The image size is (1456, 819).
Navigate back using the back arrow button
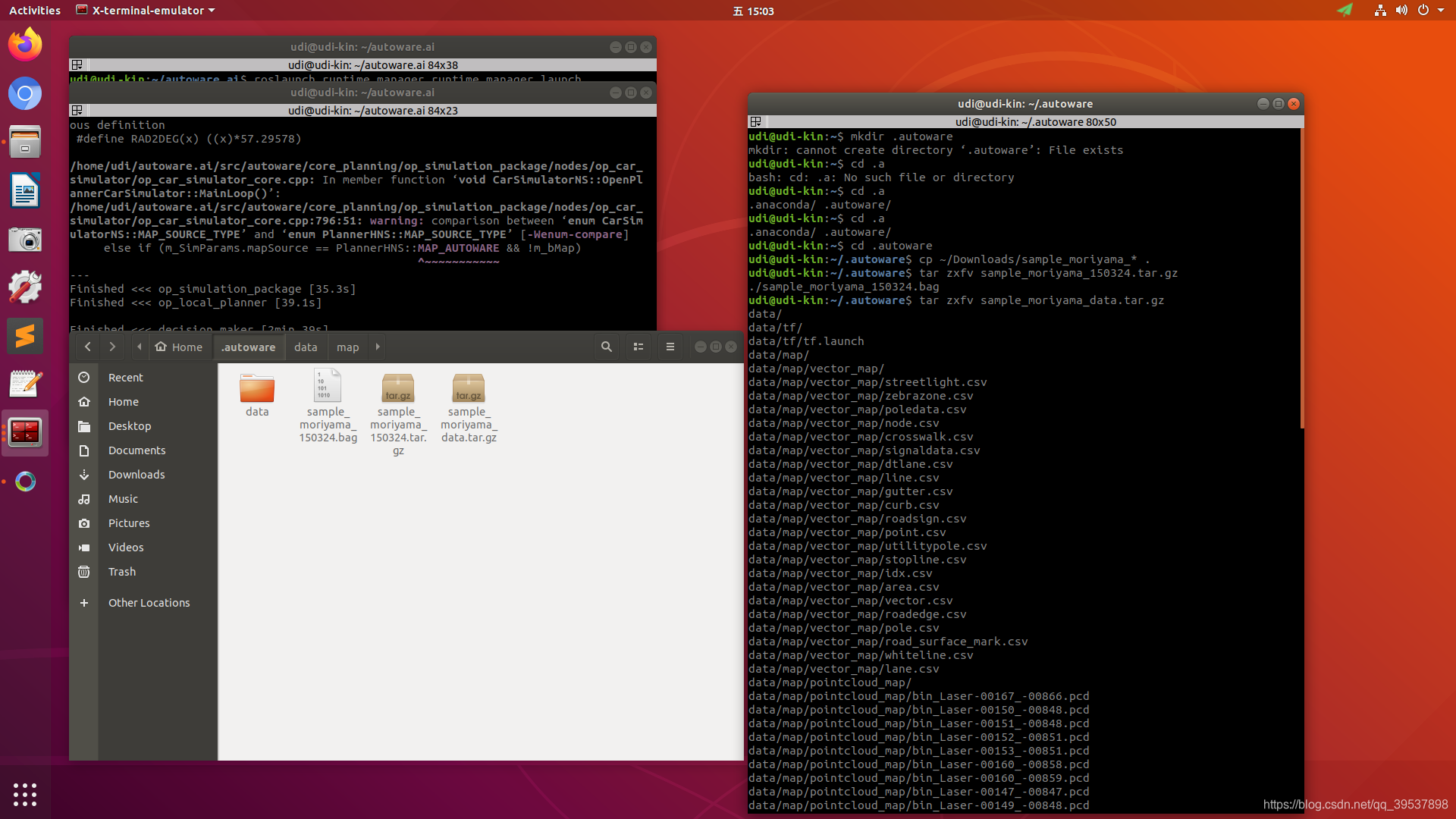pos(89,346)
